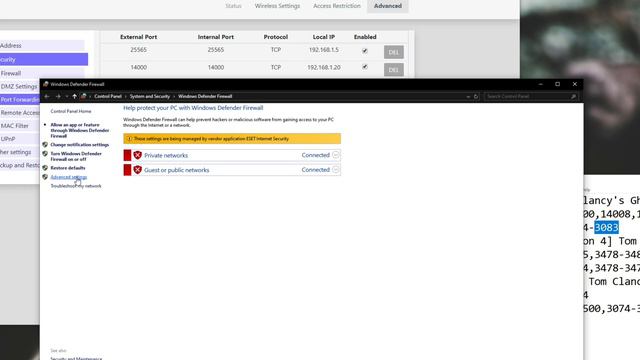This screenshot has height=360, width=640.
Task: Expand the Guest or public networks section
Action: click(x=336, y=170)
